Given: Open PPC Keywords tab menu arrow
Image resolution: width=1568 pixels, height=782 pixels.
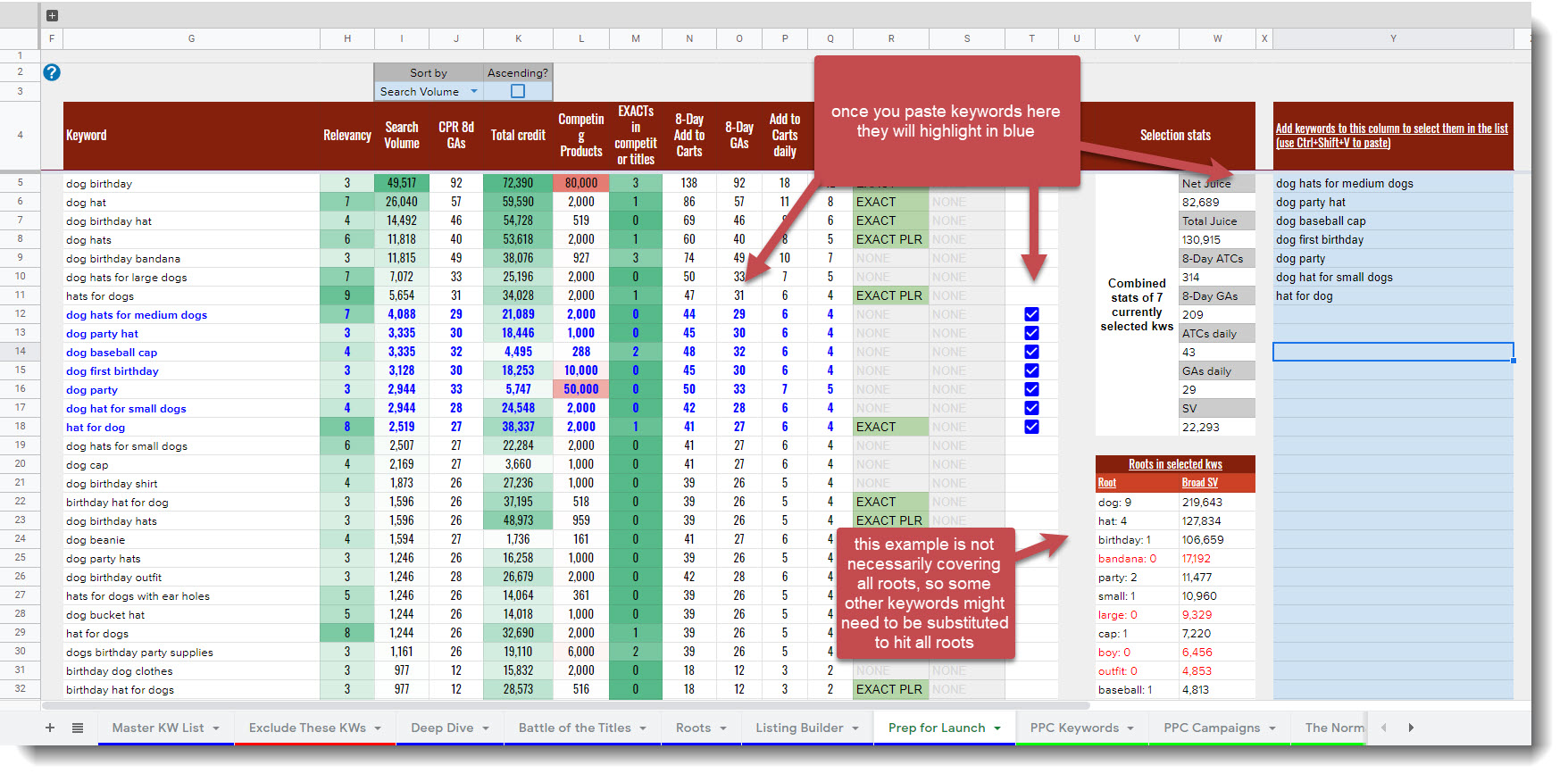Looking at the screenshot, I should pyautogui.click(x=1130, y=728).
